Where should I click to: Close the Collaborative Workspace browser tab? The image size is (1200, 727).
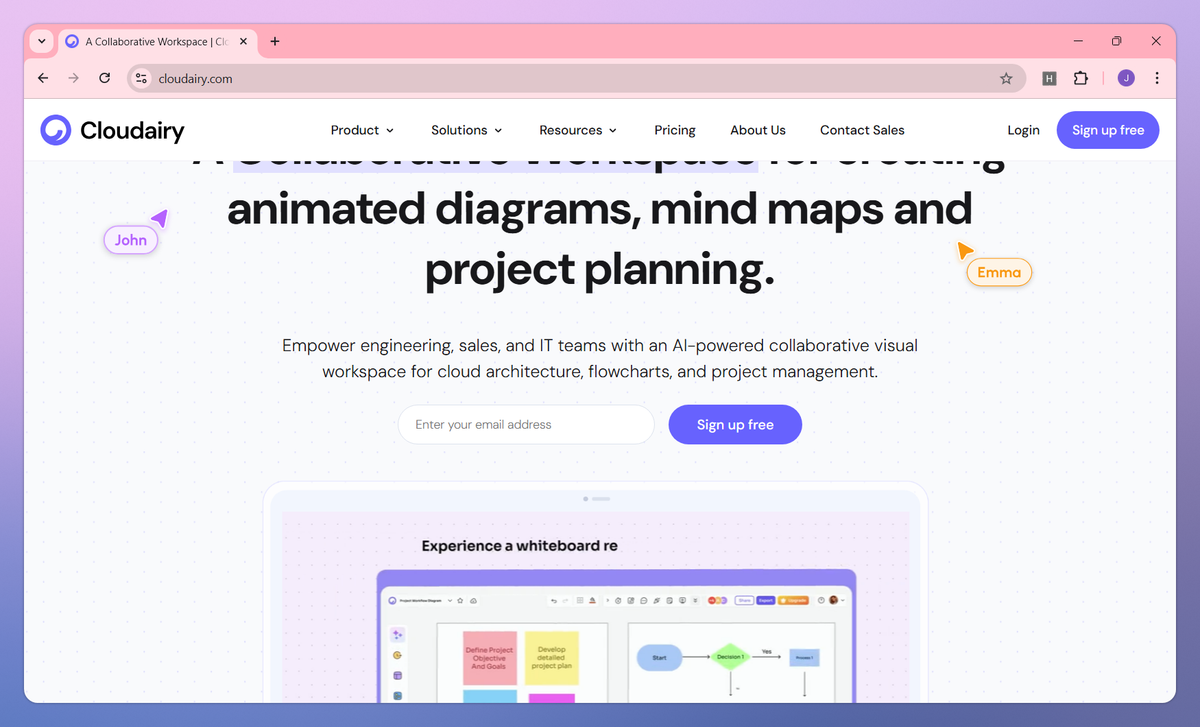click(243, 41)
